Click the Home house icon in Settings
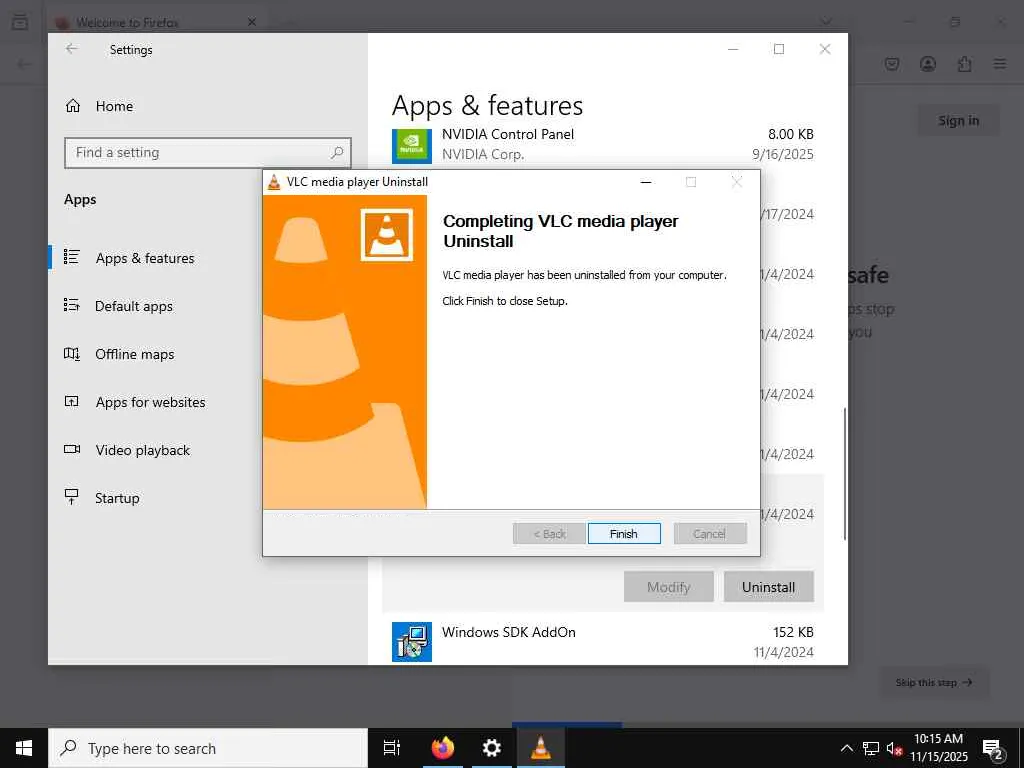 pos(73,106)
